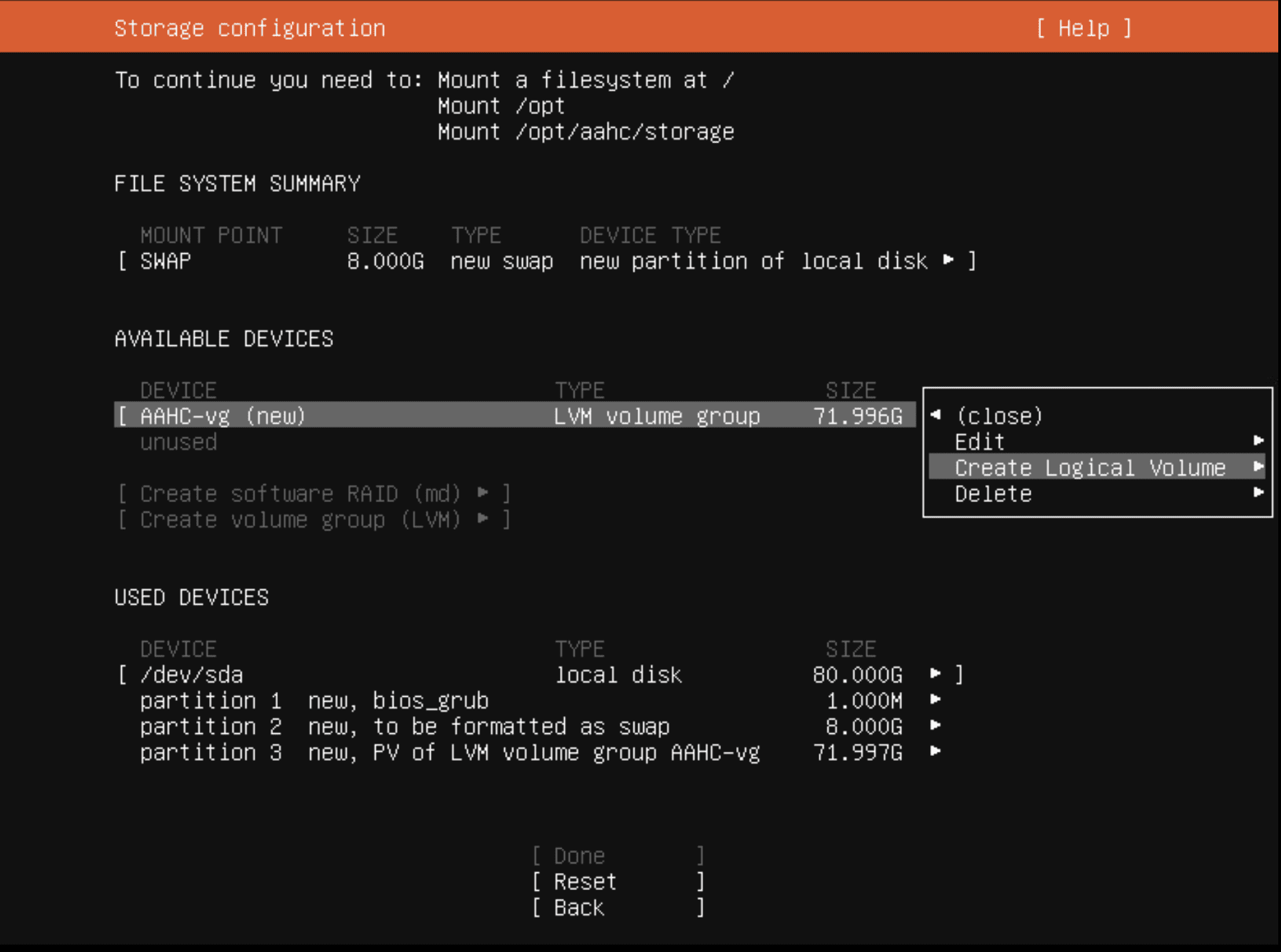Click arrow icon next to Edit
The width and height of the screenshot is (1281, 952).
(1258, 441)
